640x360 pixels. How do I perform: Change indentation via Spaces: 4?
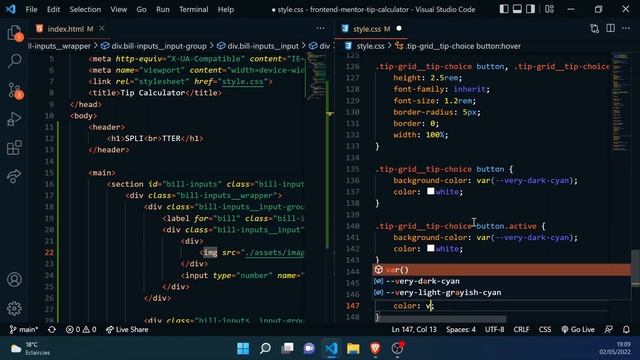point(461,329)
